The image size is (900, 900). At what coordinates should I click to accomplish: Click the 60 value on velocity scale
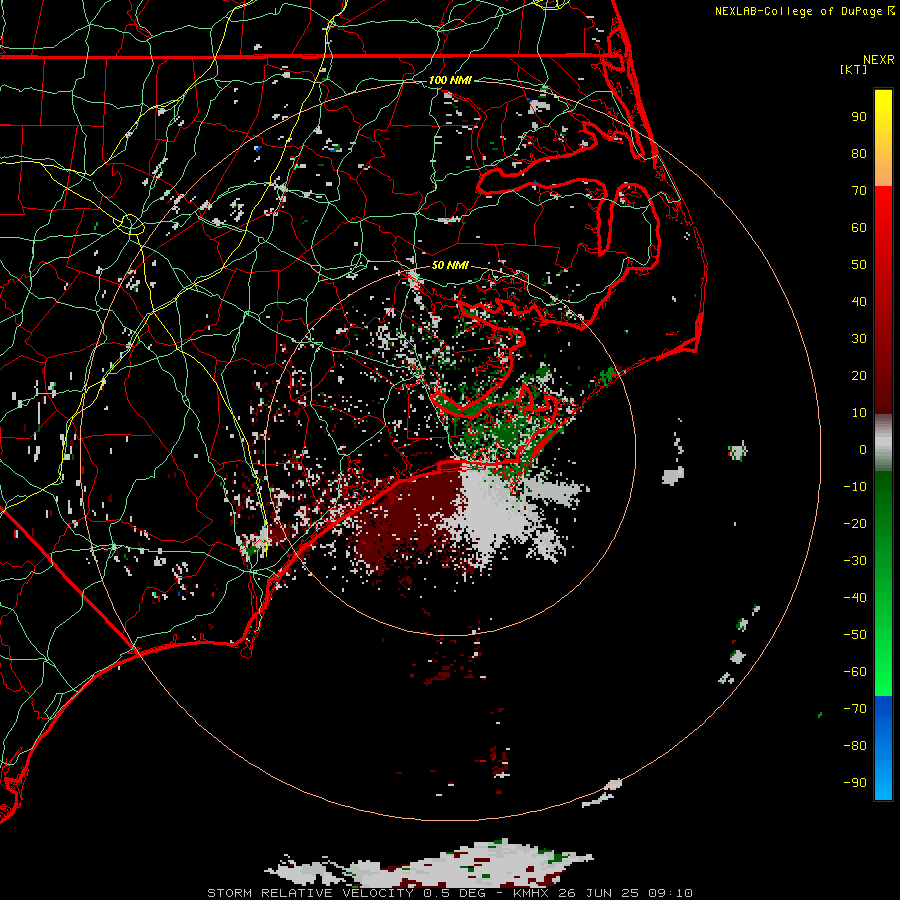tap(859, 228)
